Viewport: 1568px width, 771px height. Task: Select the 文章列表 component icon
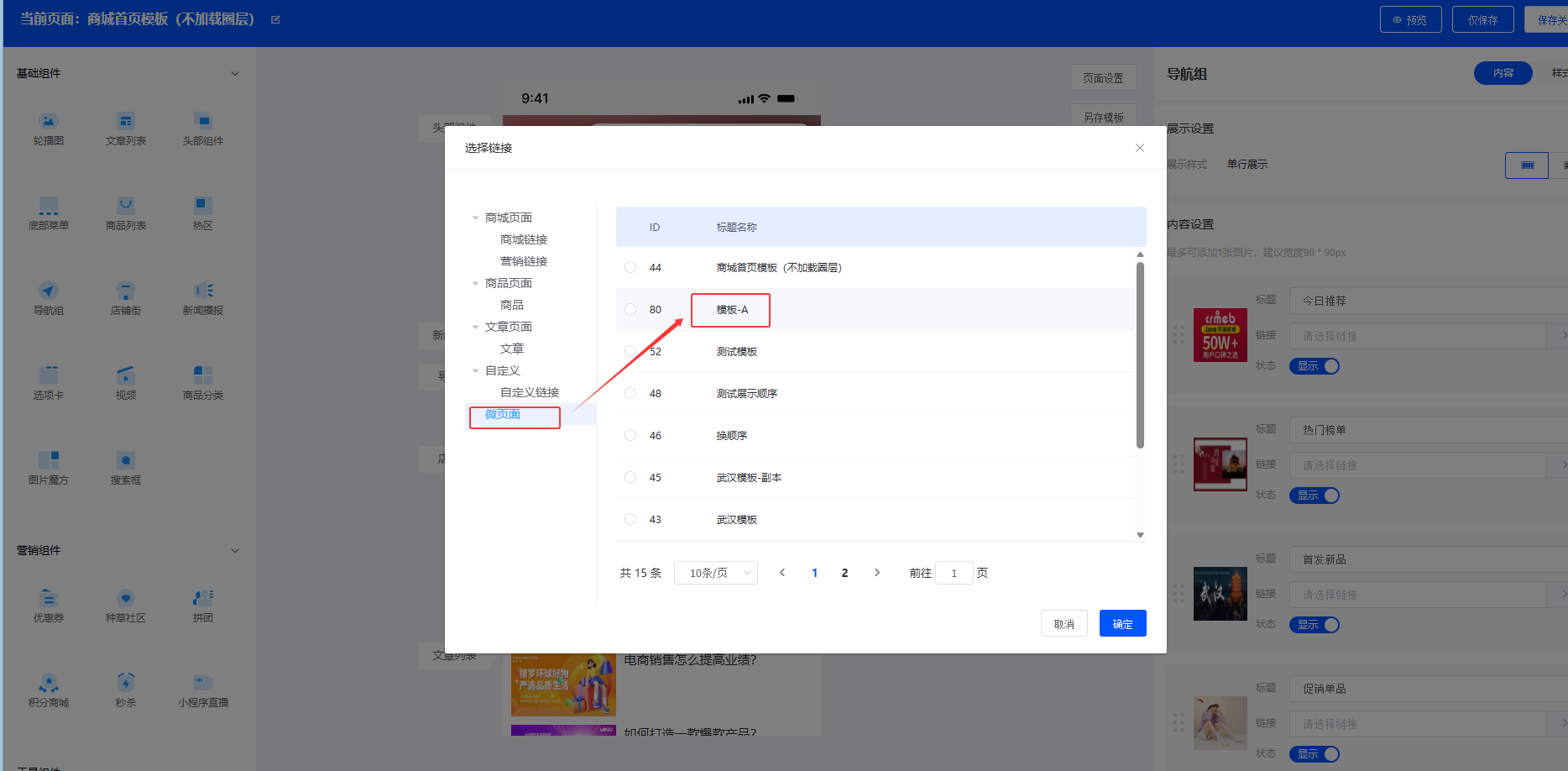tap(126, 122)
